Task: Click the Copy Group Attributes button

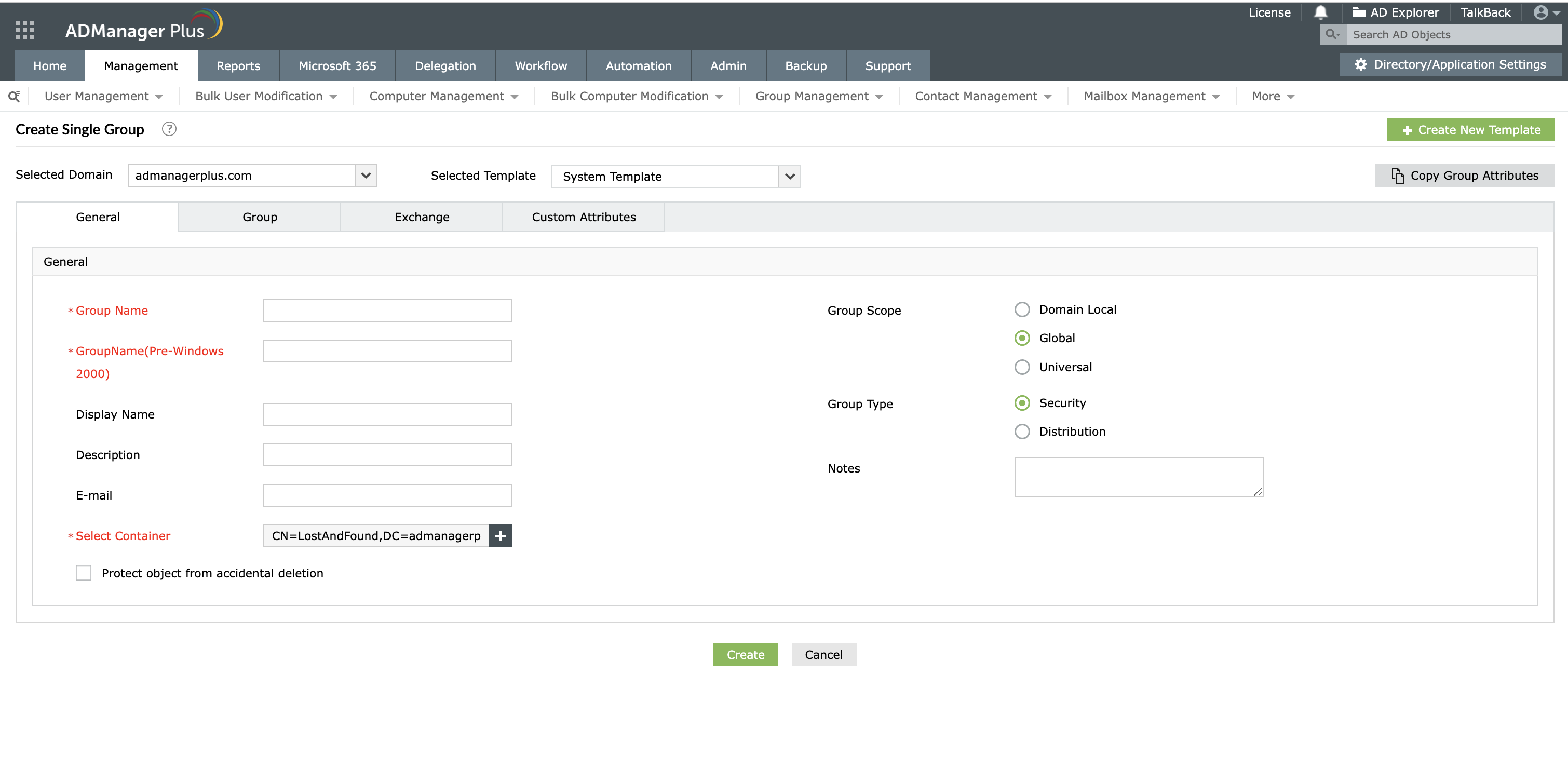Action: click(x=1464, y=176)
